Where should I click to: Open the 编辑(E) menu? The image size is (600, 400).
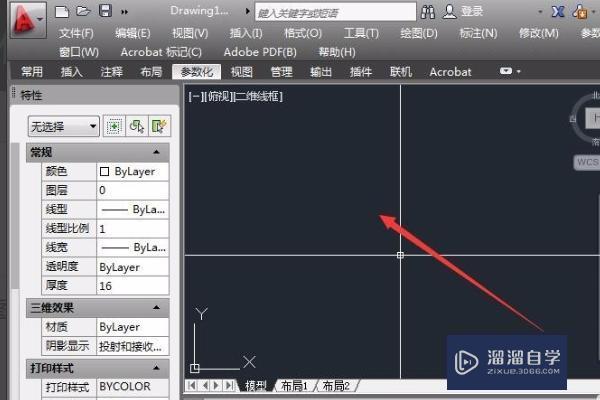point(133,33)
